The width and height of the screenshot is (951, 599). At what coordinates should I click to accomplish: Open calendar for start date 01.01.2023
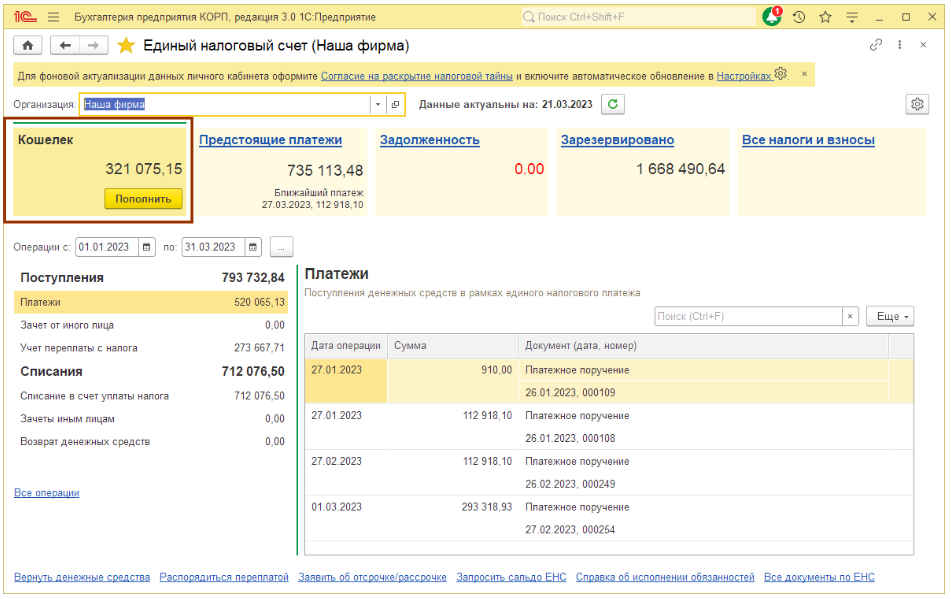(147, 247)
